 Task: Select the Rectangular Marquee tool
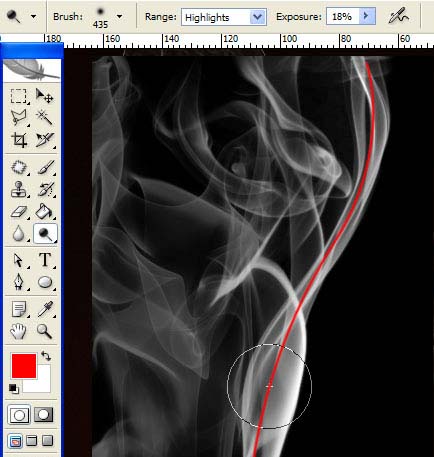tap(19, 96)
